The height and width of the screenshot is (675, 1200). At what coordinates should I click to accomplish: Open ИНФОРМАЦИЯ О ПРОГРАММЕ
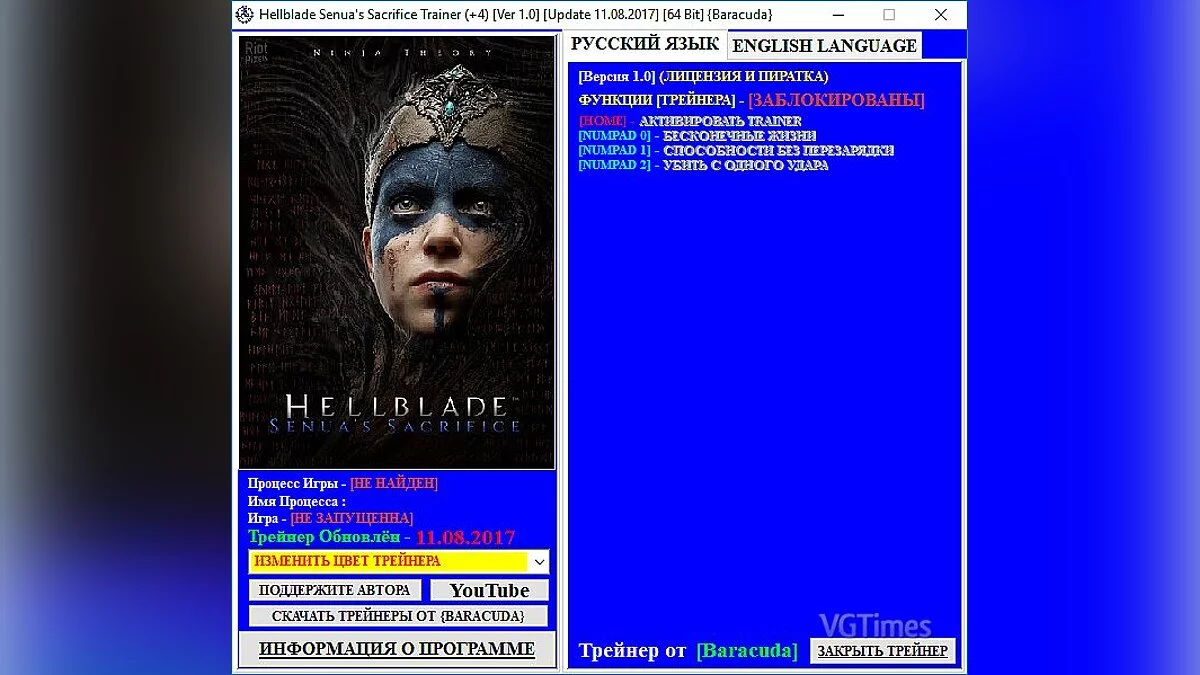point(395,649)
